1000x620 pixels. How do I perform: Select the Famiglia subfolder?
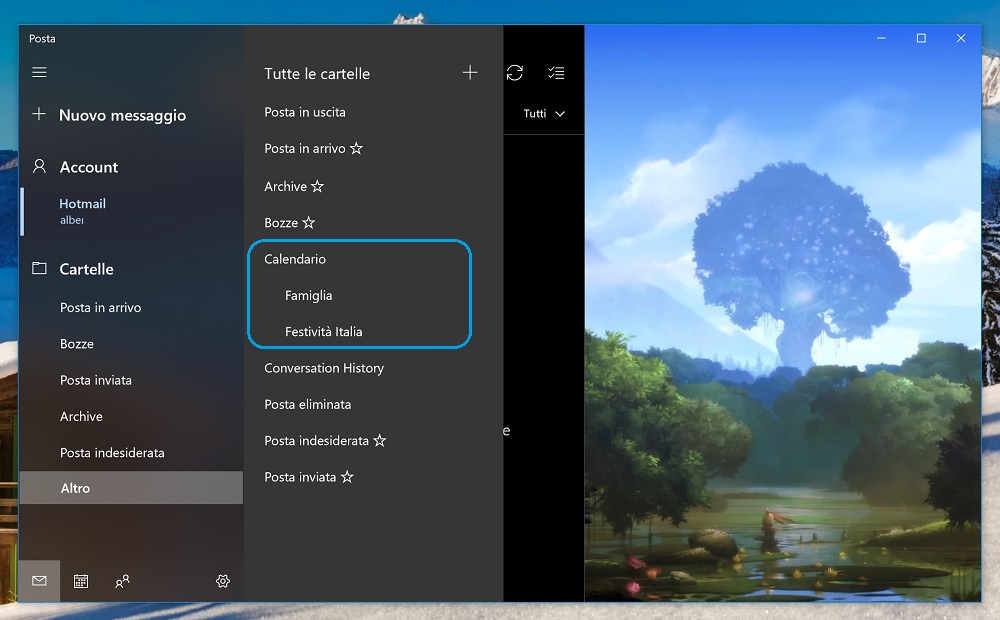click(x=309, y=295)
